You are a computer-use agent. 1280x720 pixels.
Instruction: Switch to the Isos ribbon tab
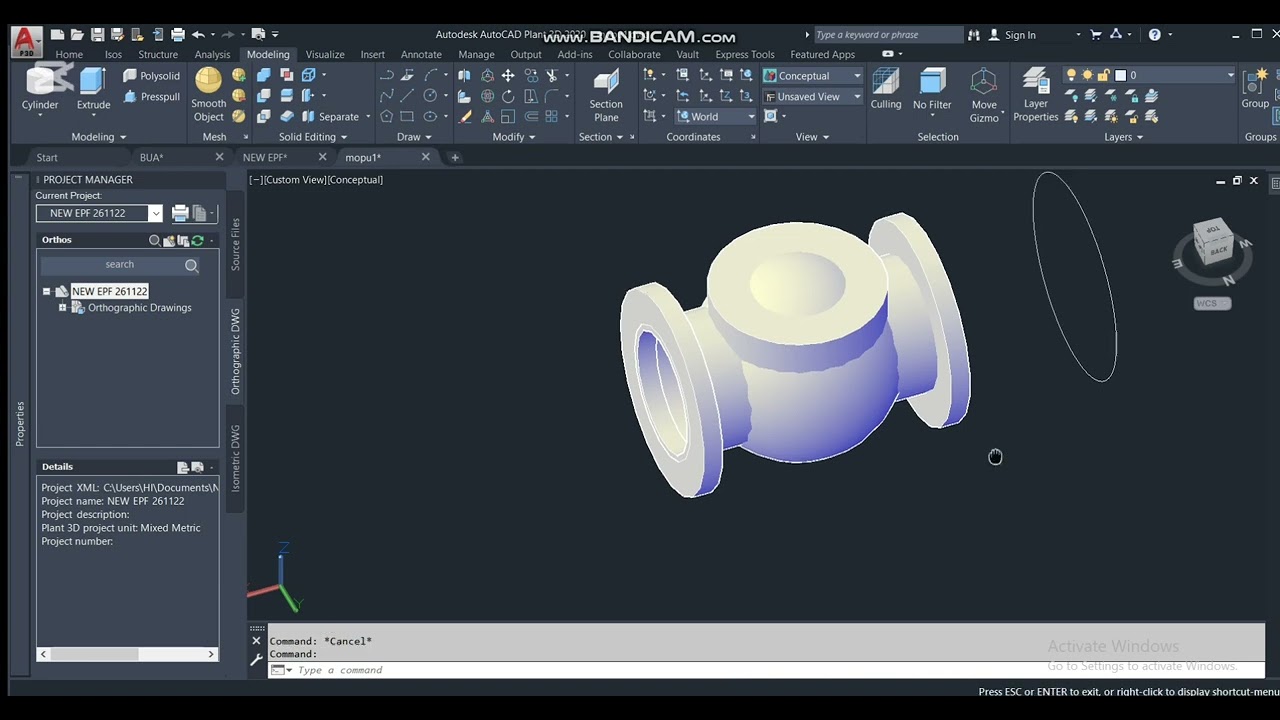[113, 55]
